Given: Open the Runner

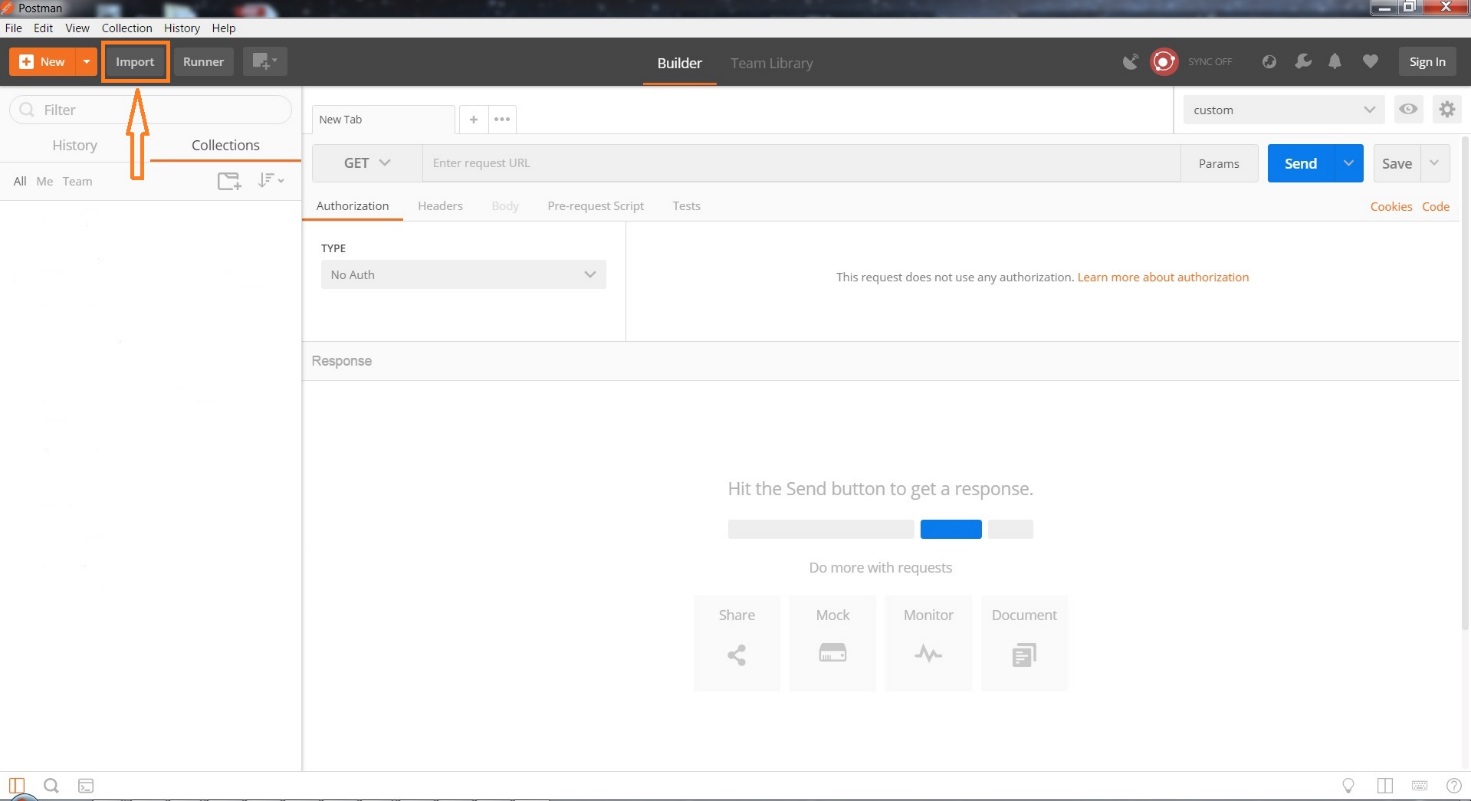Looking at the screenshot, I should 204,62.
